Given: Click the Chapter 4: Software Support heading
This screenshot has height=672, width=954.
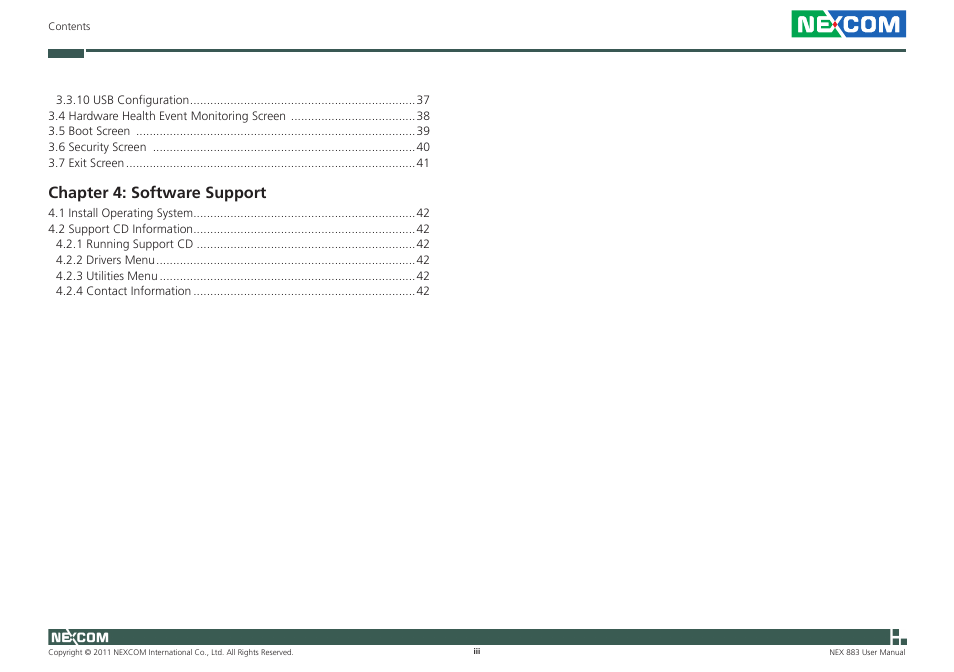Looking at the screenshot, I should point(157,193).
